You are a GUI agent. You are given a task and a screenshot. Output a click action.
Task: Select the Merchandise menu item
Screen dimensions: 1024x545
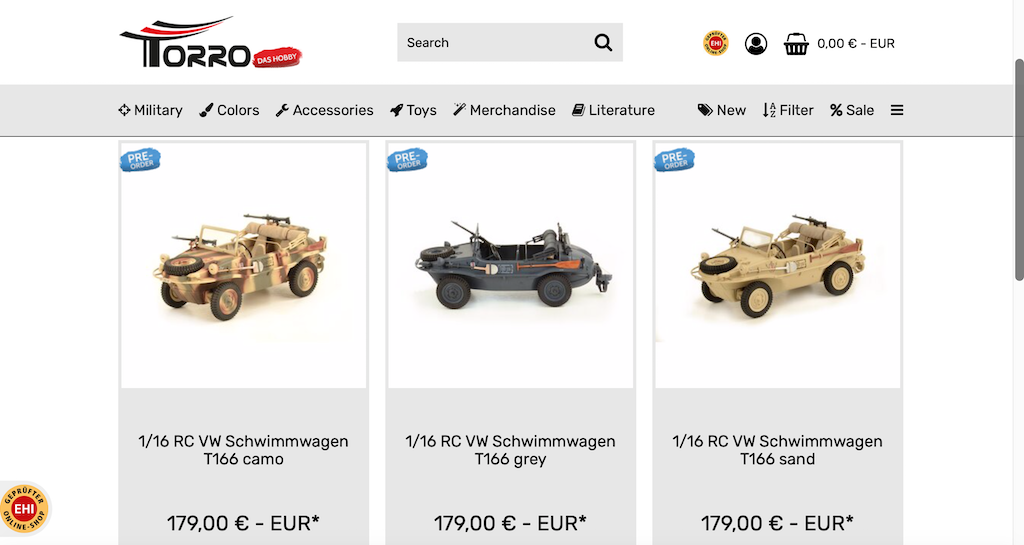504,110
